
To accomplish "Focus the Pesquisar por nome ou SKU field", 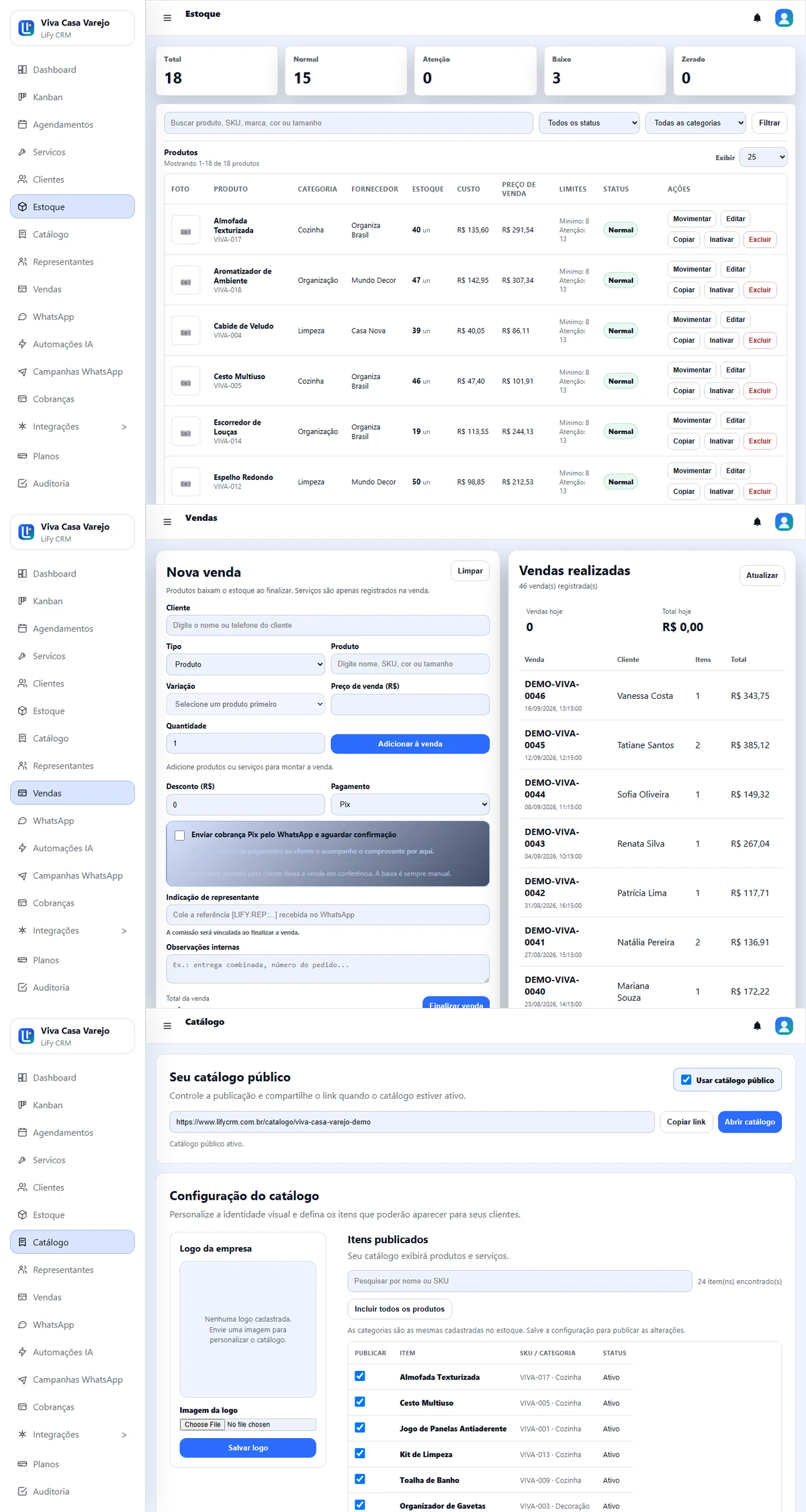I will pyautogui.click(x=520, y=1282).
